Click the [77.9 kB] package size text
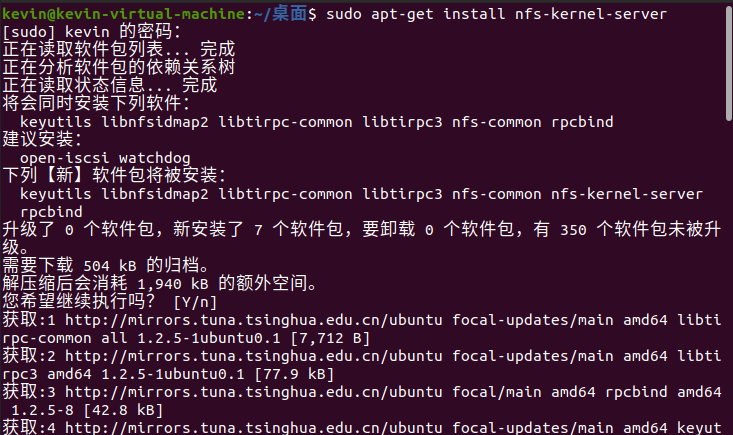This screenshot has height=435, width=733. (x=294, y=374)
